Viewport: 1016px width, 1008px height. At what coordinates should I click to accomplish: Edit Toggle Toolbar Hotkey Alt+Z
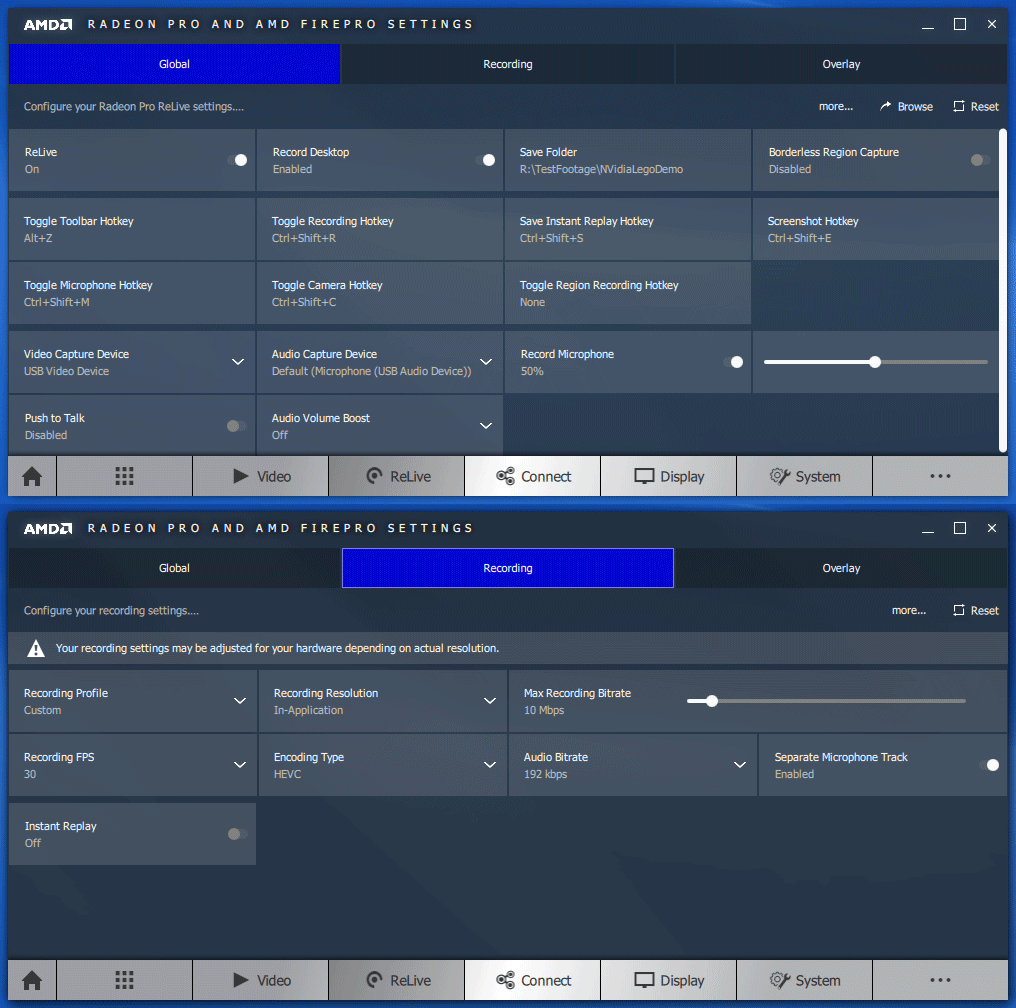pos(132,229)
